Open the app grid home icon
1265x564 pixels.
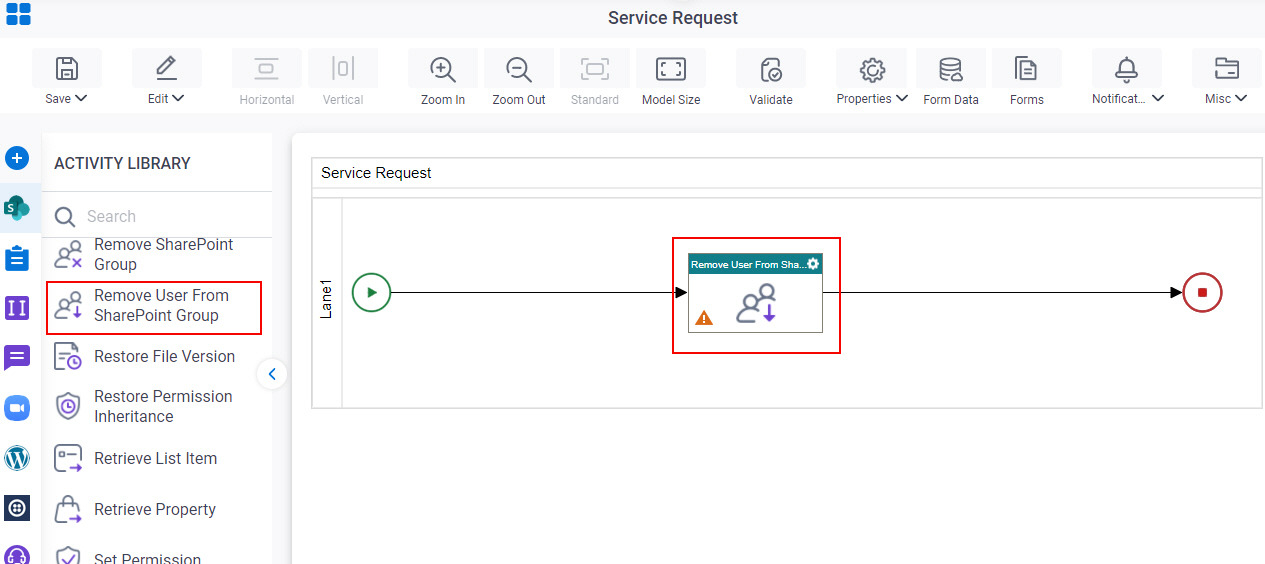(18, 14)
